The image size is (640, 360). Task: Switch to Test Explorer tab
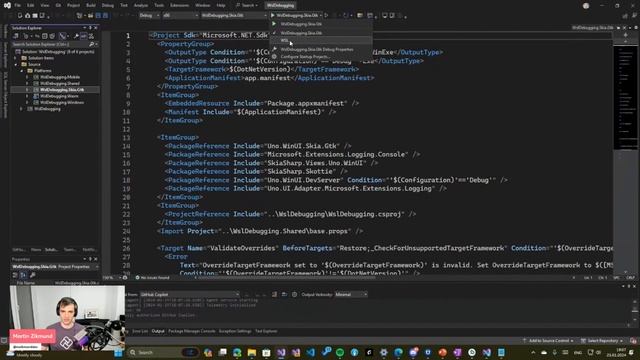pos(266,331)
